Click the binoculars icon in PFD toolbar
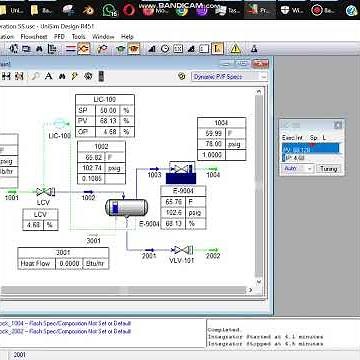360x360 pixels. click(62, 76)
